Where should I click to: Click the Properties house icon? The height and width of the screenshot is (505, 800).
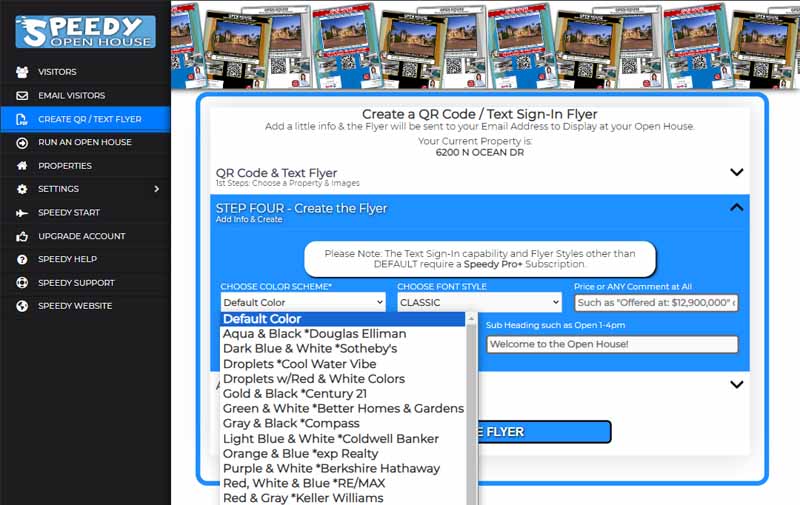(22, 166)
